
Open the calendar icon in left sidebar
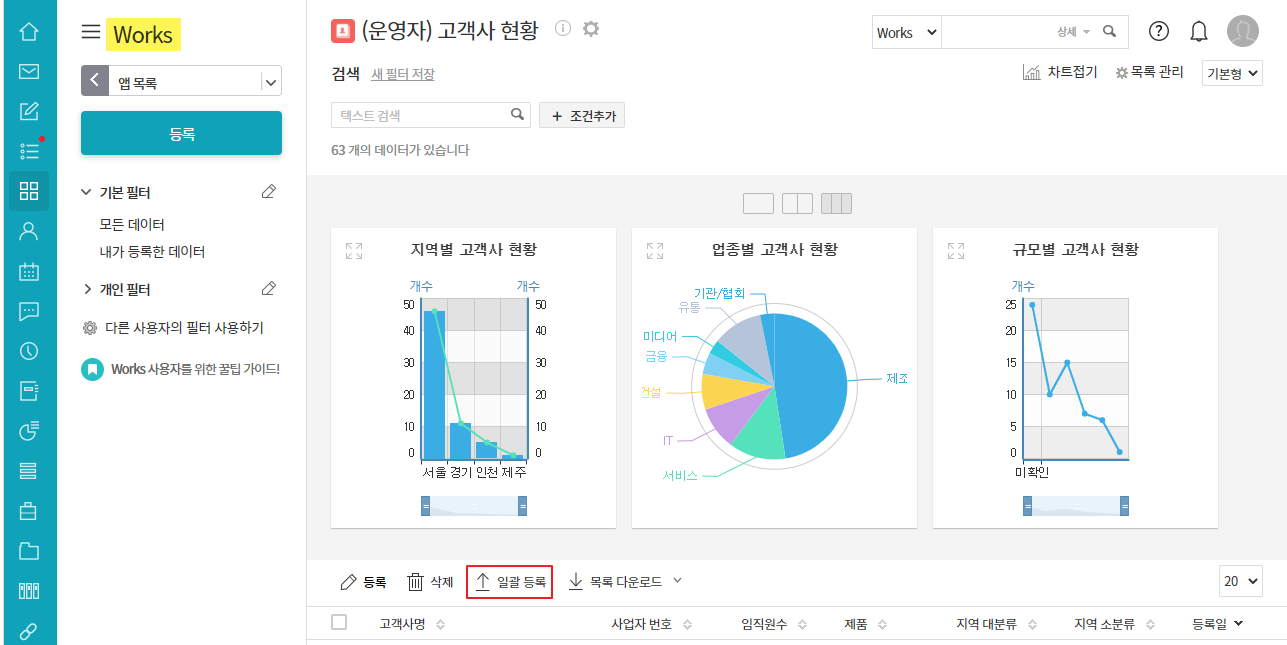(x=28, y=271)
